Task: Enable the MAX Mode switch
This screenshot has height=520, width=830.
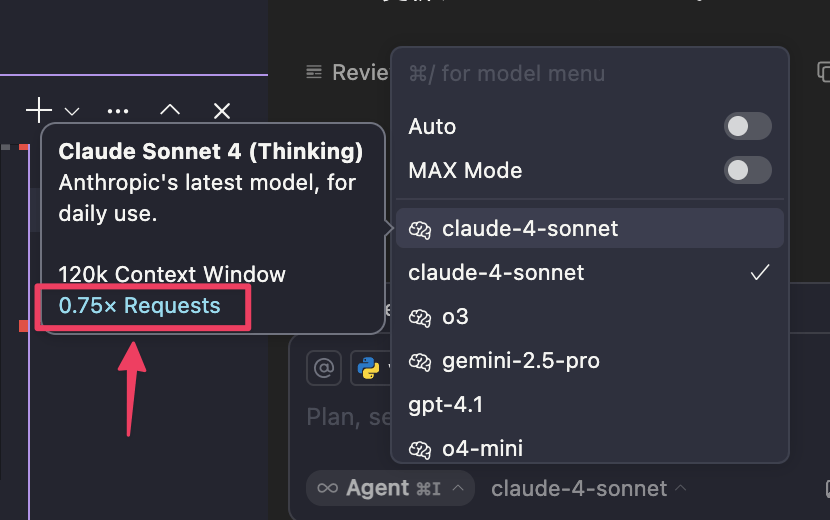Action: tap(747, 170)
